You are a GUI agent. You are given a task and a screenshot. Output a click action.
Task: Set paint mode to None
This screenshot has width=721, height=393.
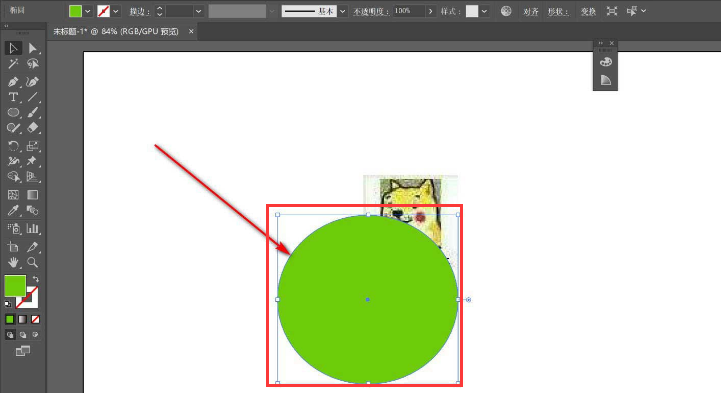[x=35, y=319]
